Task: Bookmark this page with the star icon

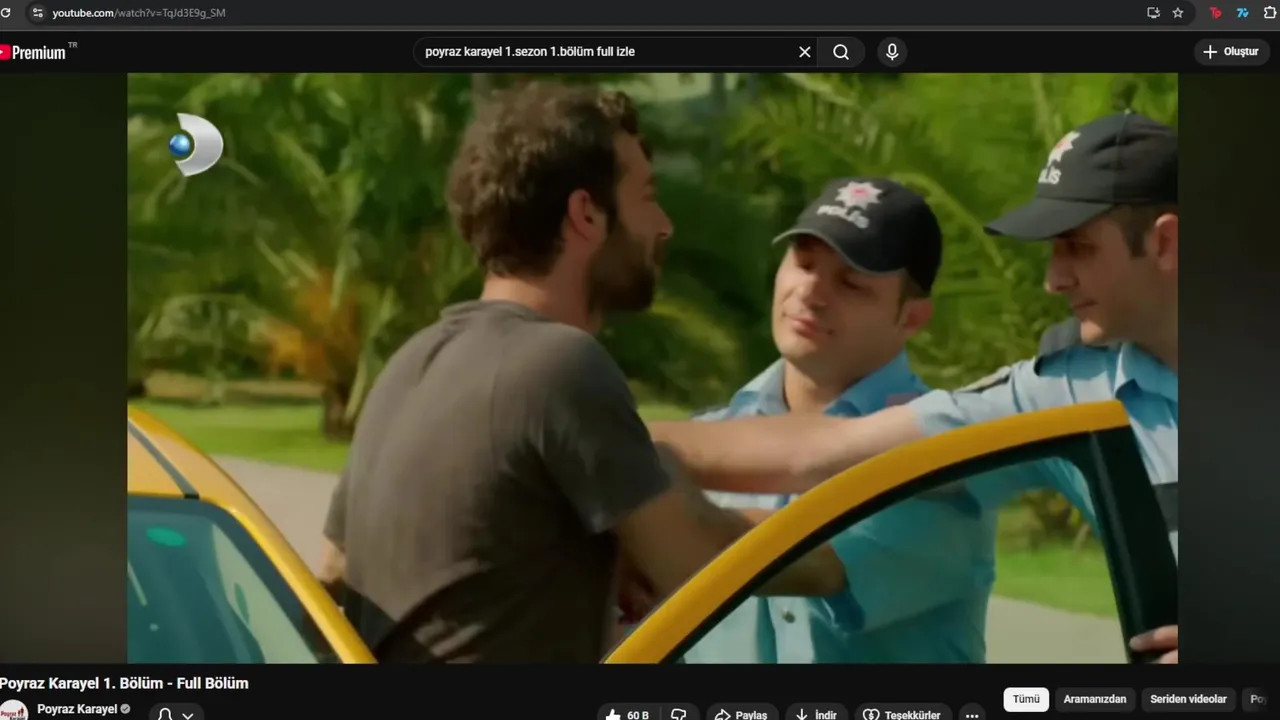Action: click(1178, 13)
